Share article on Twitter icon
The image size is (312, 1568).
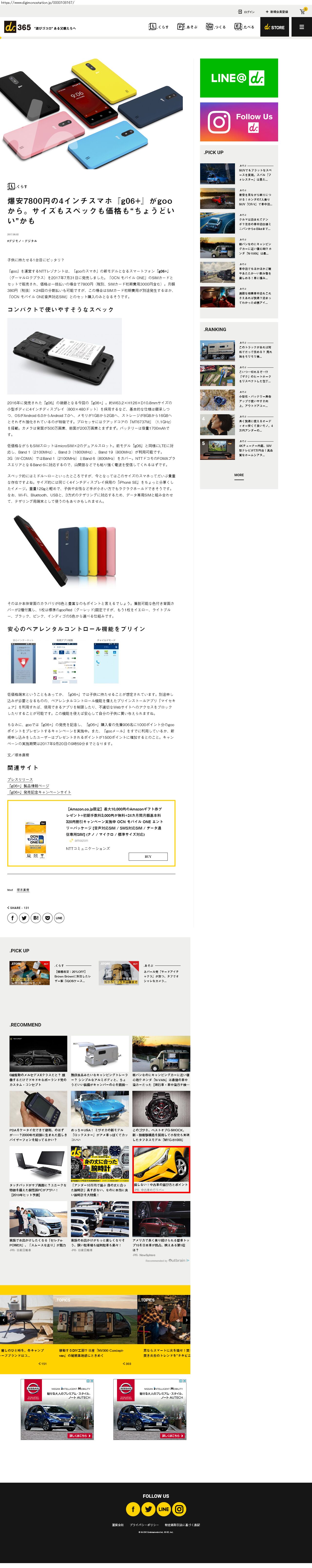(x=24, y=918)
